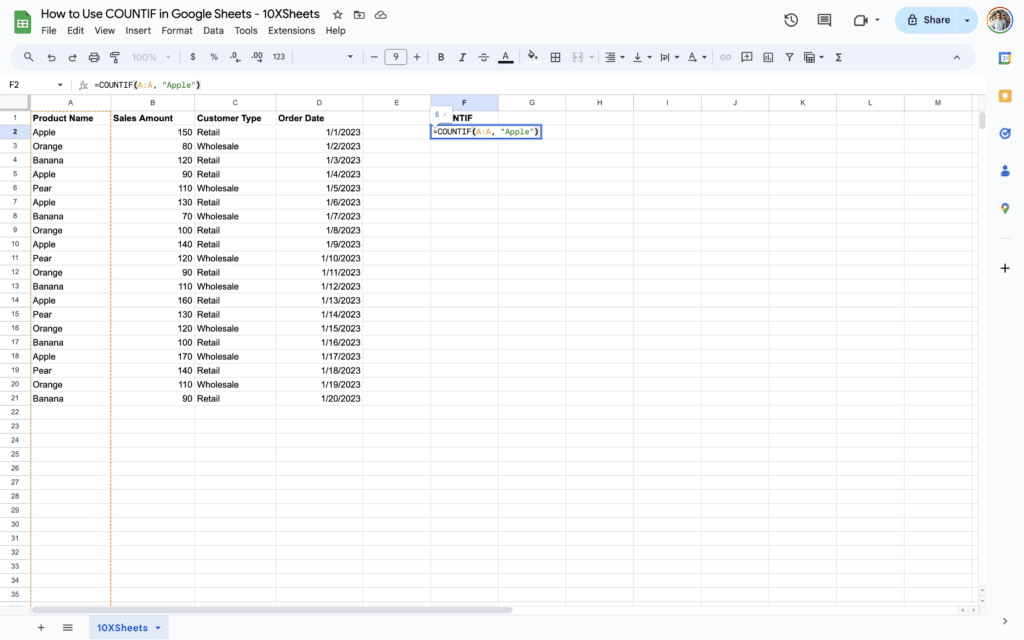Star the spreadsheet title
1024x640 pixels.
[337, 14]
